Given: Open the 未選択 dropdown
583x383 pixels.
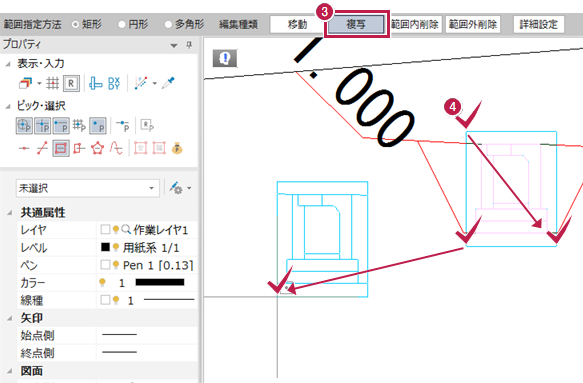Looking at the screenshot, I should (x=88, y=188).
